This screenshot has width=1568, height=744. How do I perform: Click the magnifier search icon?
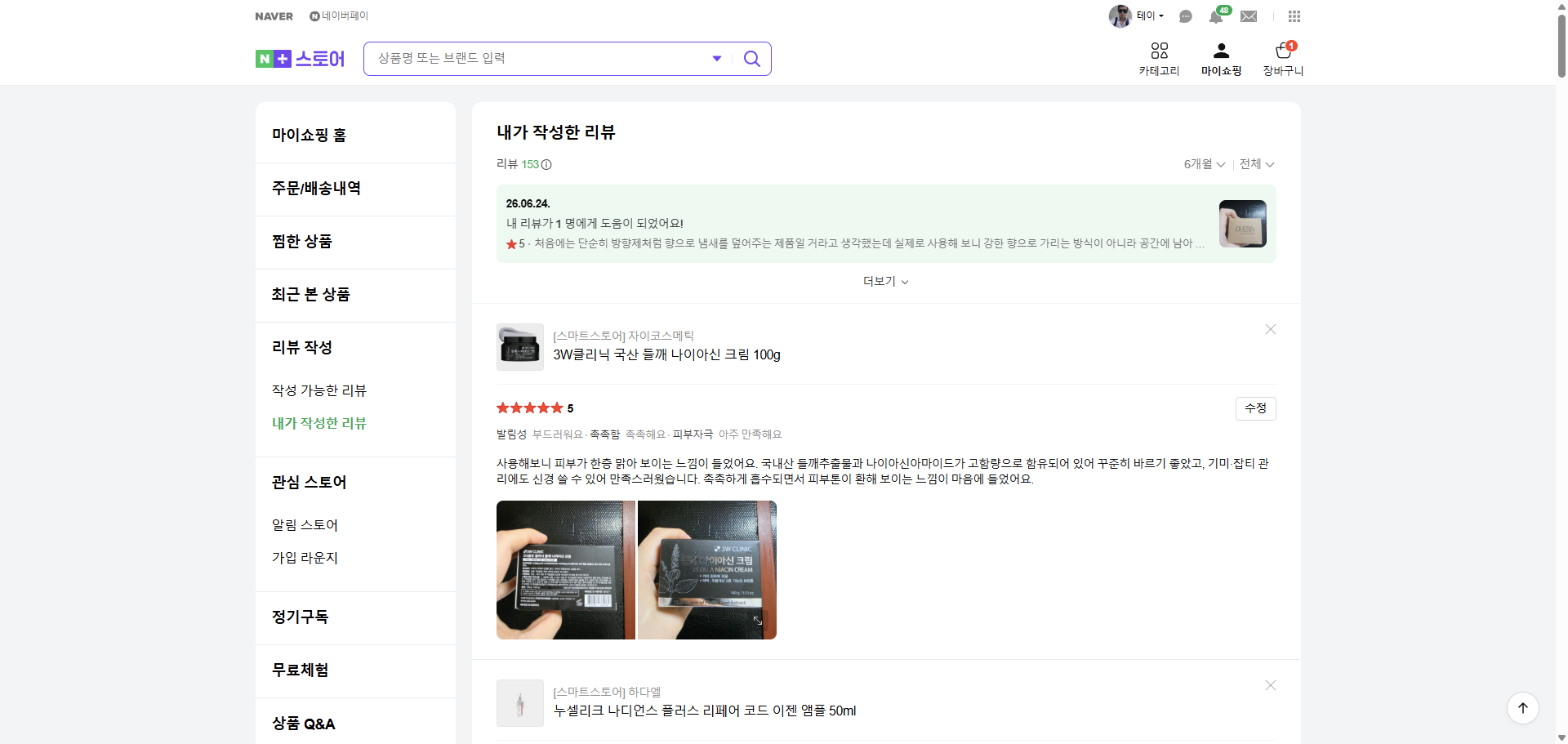tap(752, 59)
